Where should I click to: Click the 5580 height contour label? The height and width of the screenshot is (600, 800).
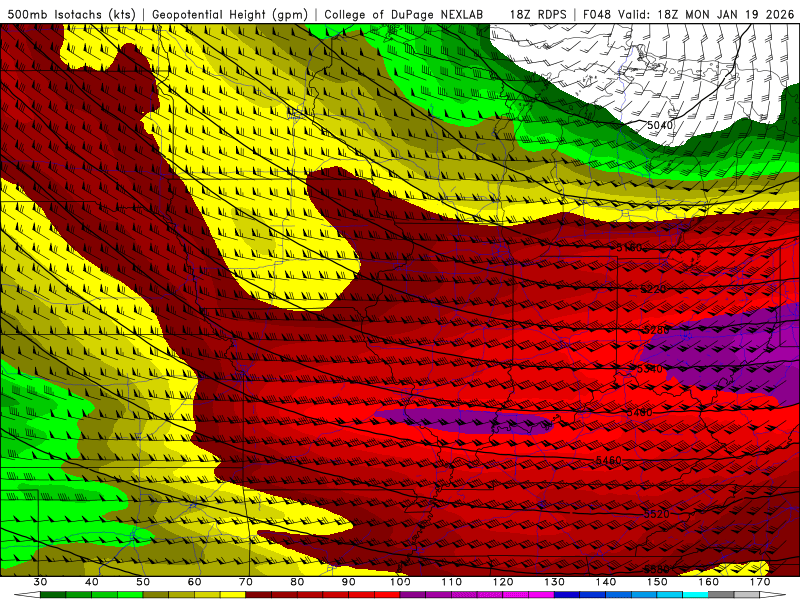656,569
